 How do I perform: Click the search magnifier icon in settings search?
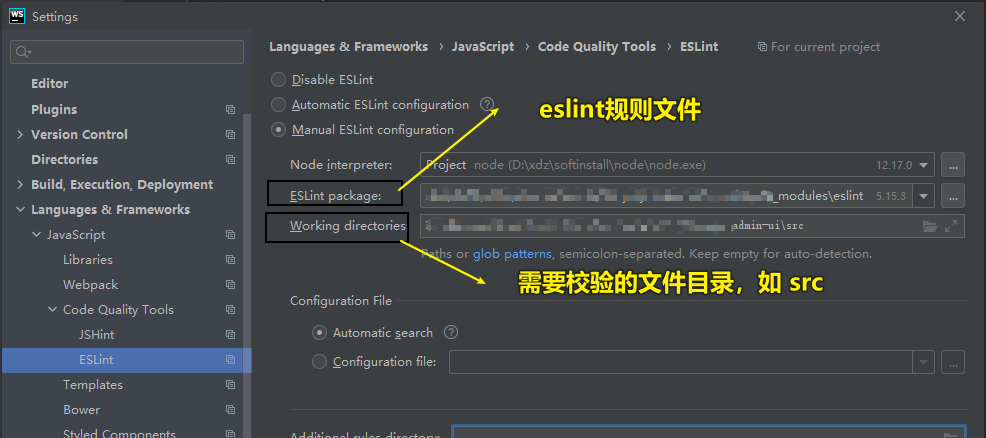pos(23,52)
